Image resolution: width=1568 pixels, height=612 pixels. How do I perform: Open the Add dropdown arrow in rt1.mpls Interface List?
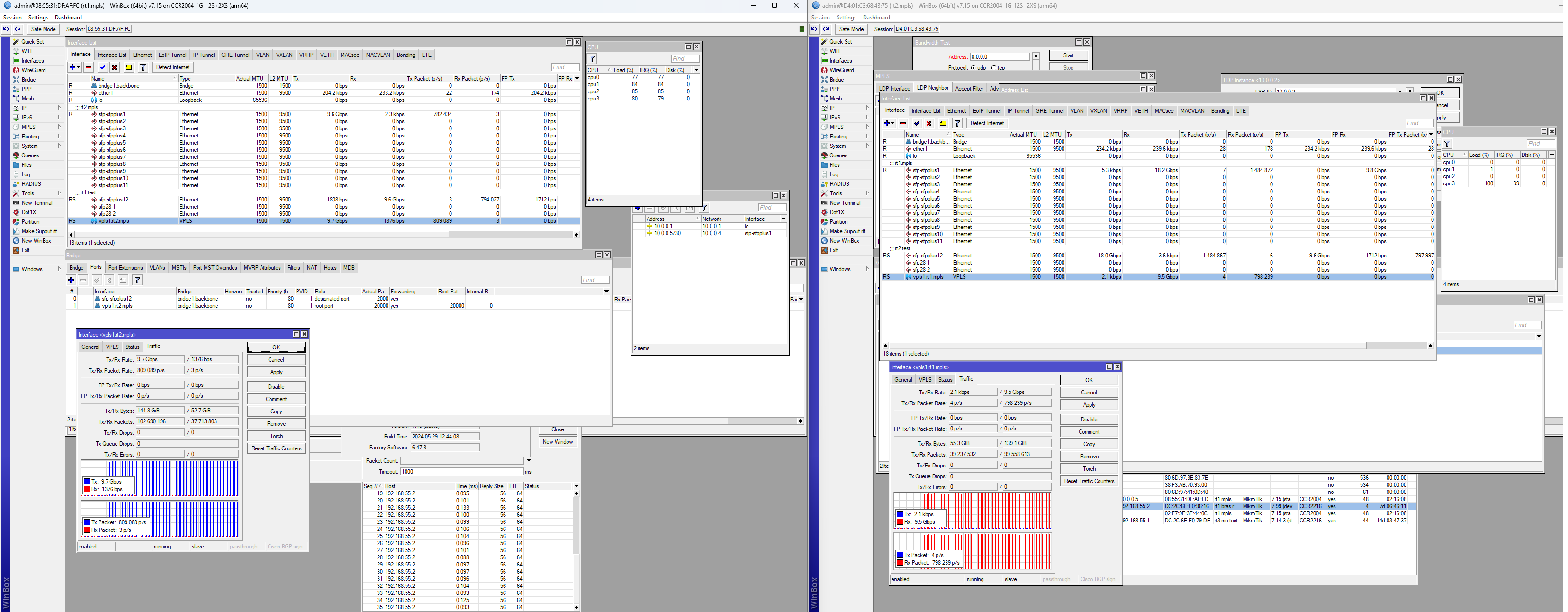coord(79,68)
